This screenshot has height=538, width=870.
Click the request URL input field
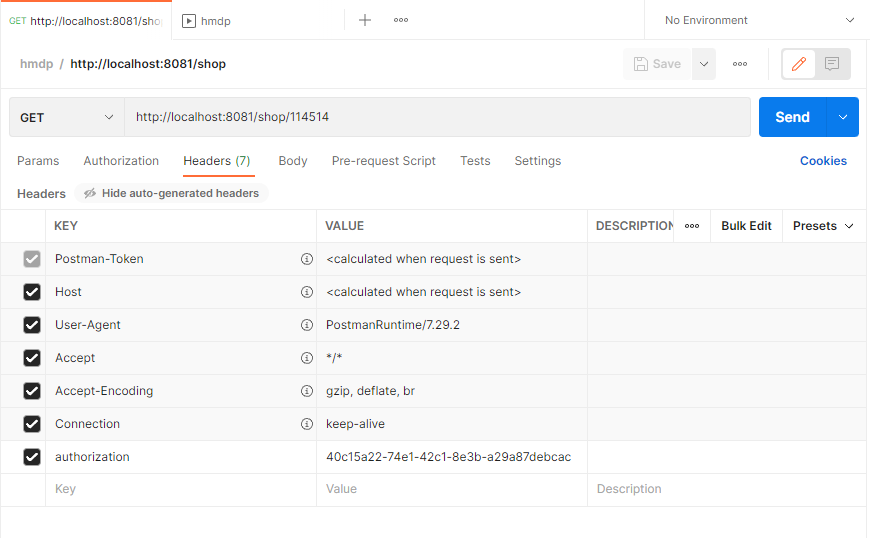[x=438, y=117]
